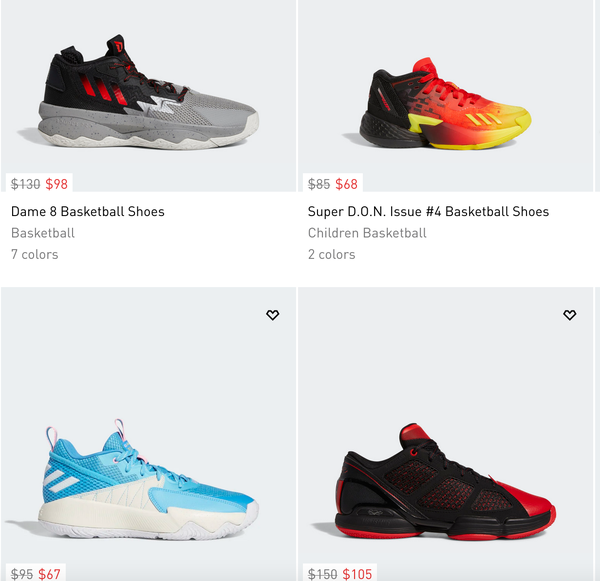Click the crossed-out $150 original price
The height and width of the screenshot is (581, 600).
point(323,574)
